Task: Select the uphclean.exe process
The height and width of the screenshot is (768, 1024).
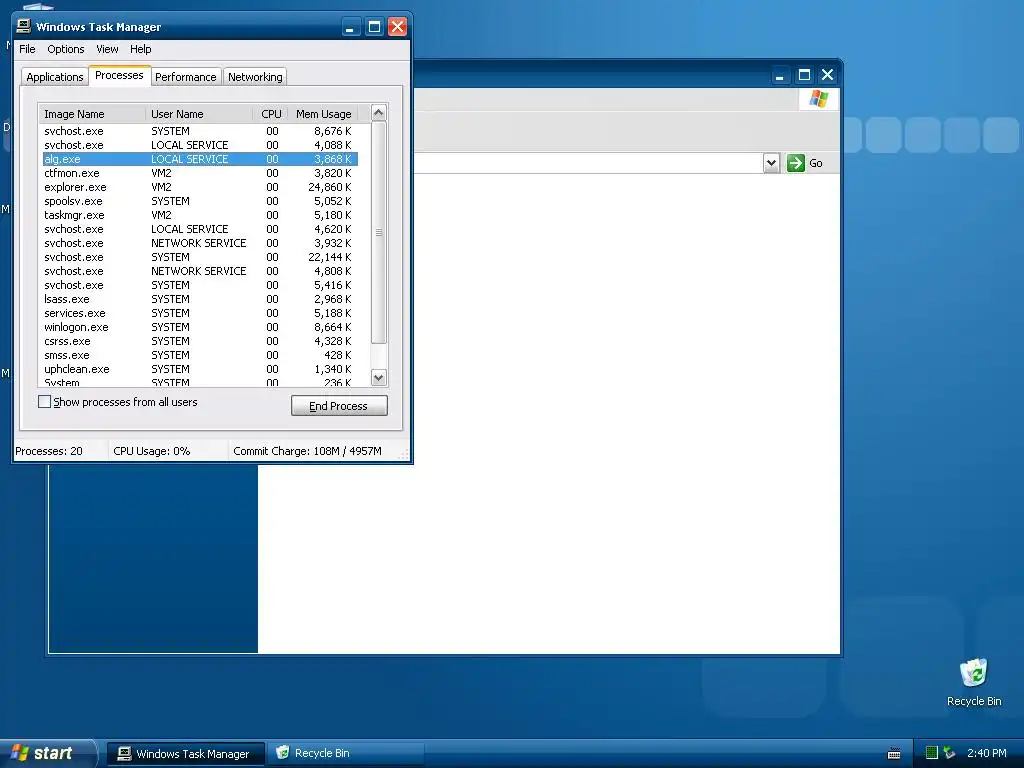Action: [x=200, y=369]
